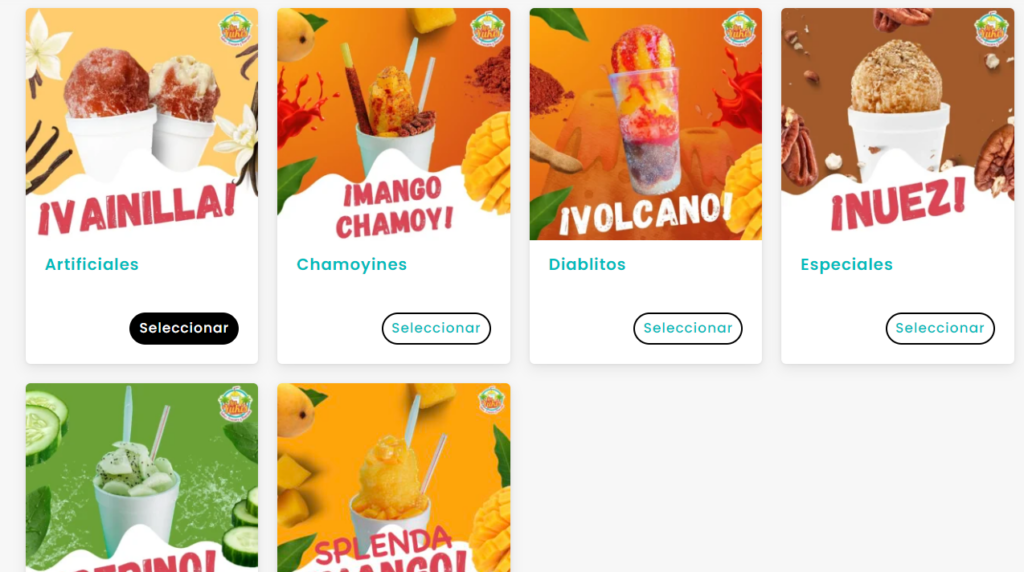Viewport: 1024px width, 572px height.
Task: Open the Artificiales title link
Action: click(x=91, y=264)
